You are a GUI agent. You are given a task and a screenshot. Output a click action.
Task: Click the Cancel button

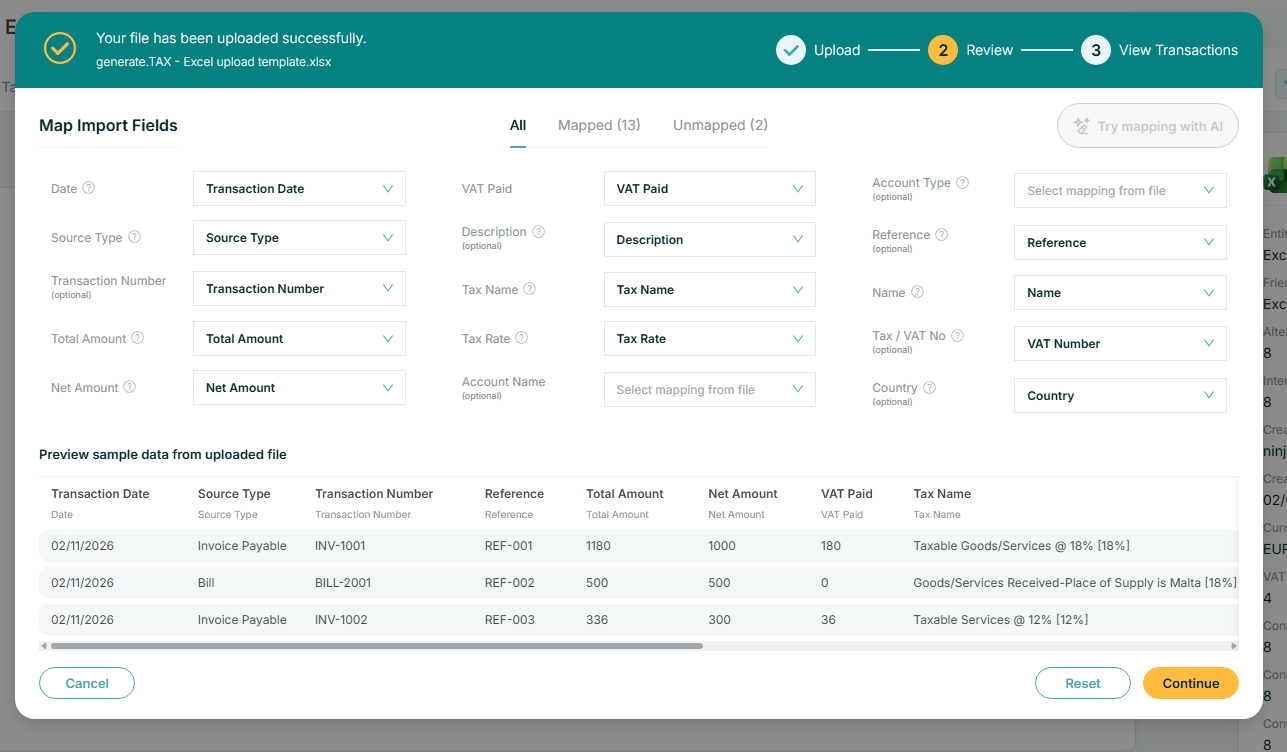click(x=87, y=683)
